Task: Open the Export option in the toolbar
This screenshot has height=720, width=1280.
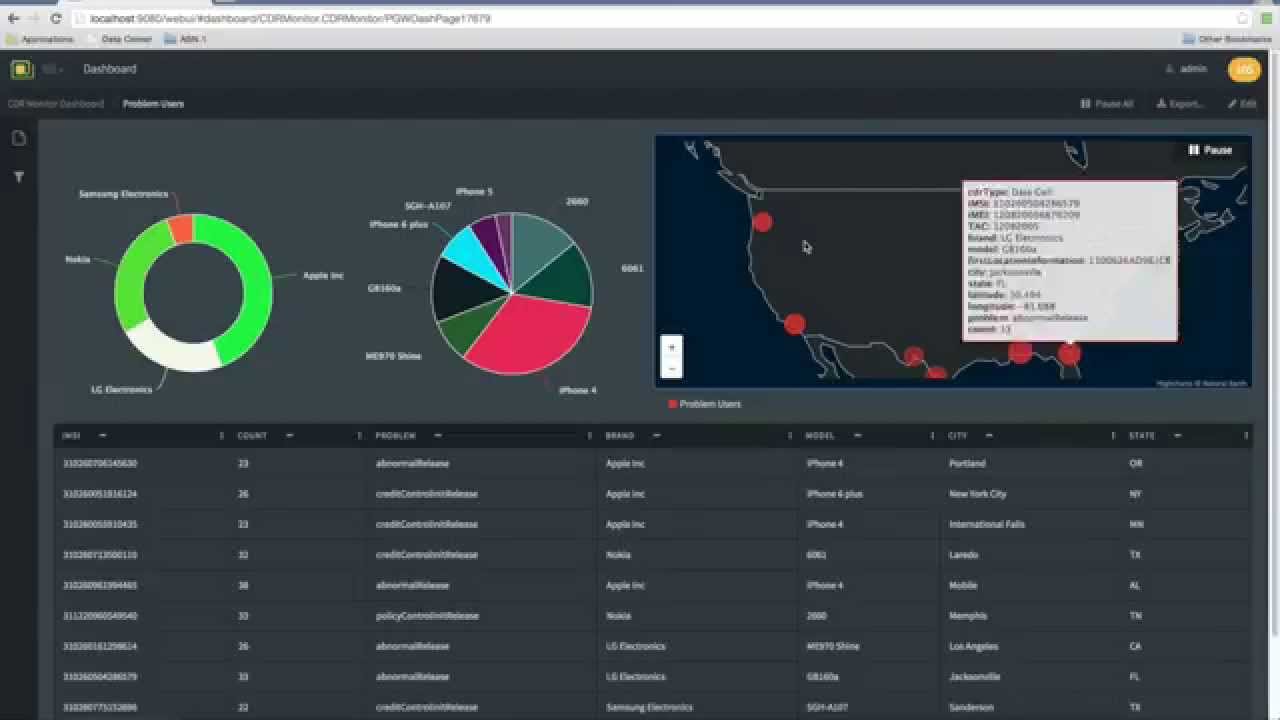Action: 1180,104
